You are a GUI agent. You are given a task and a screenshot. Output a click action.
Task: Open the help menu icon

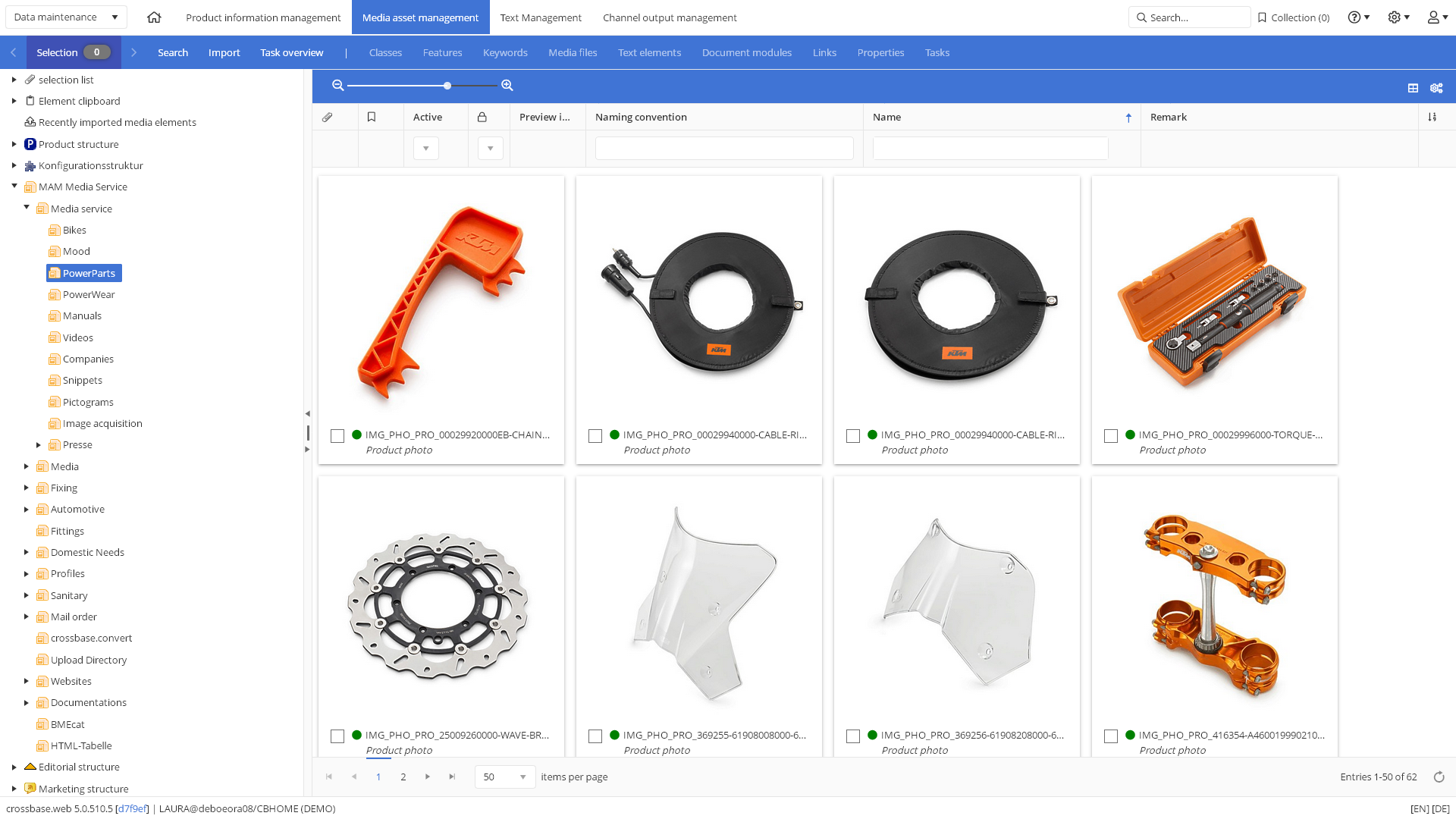(1358, 17)
